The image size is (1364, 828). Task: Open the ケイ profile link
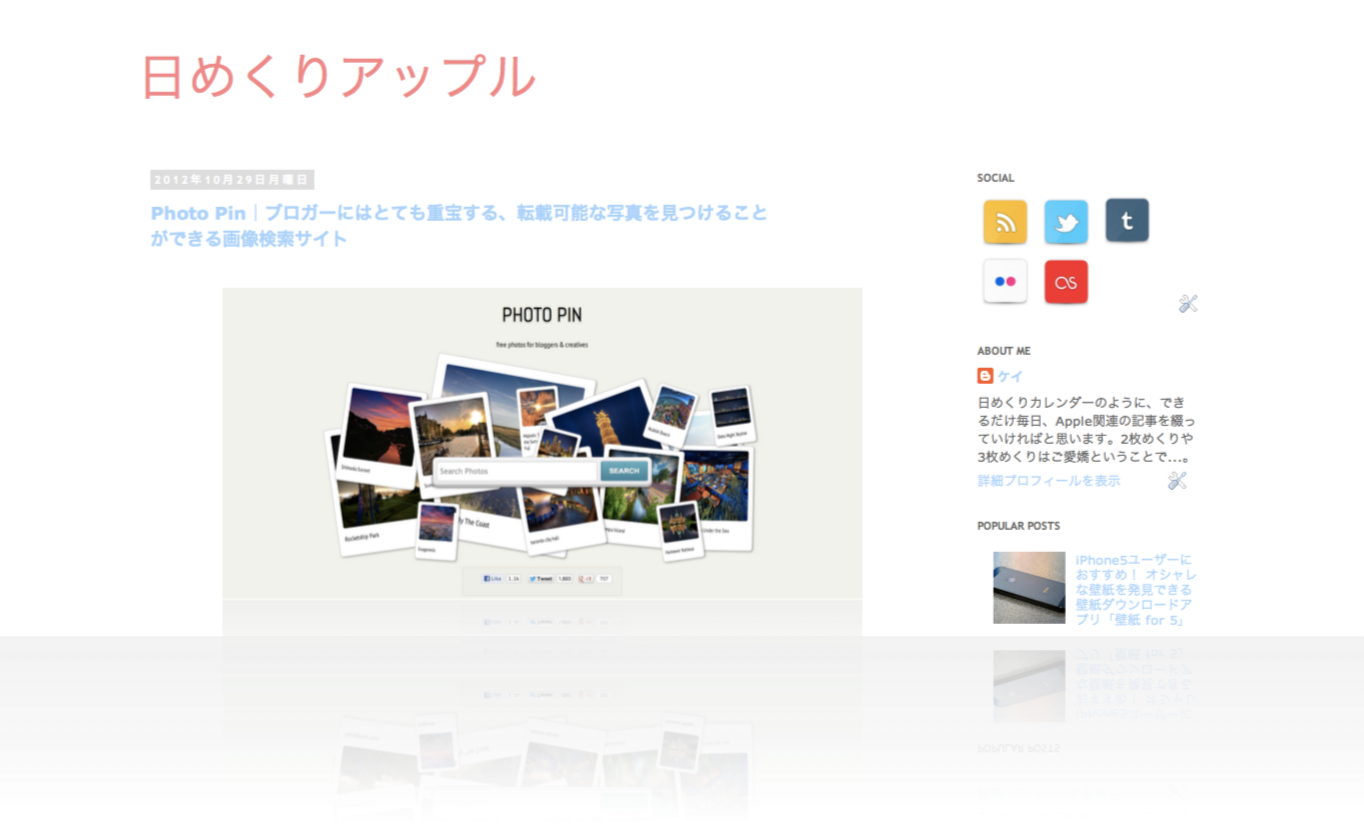pyautogui.click(x=1010, y=376)
